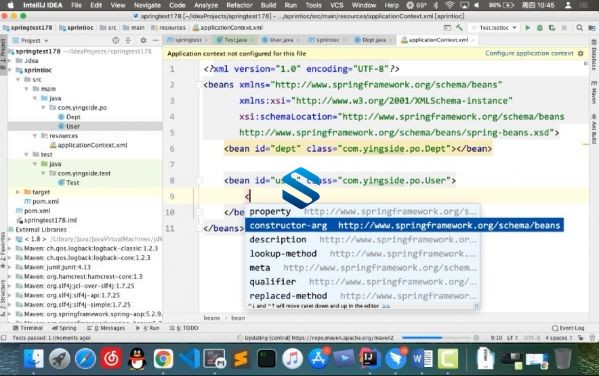This screenshot has height=376, width=599.
Task: Open the 6: TODO tool window
Action: pos(184,328)
